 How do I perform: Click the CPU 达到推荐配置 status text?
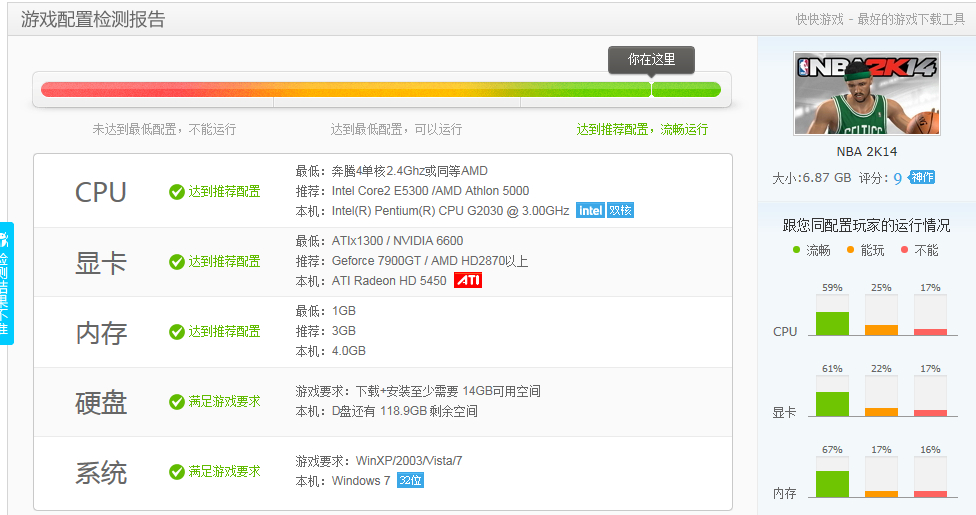point(224,192)
